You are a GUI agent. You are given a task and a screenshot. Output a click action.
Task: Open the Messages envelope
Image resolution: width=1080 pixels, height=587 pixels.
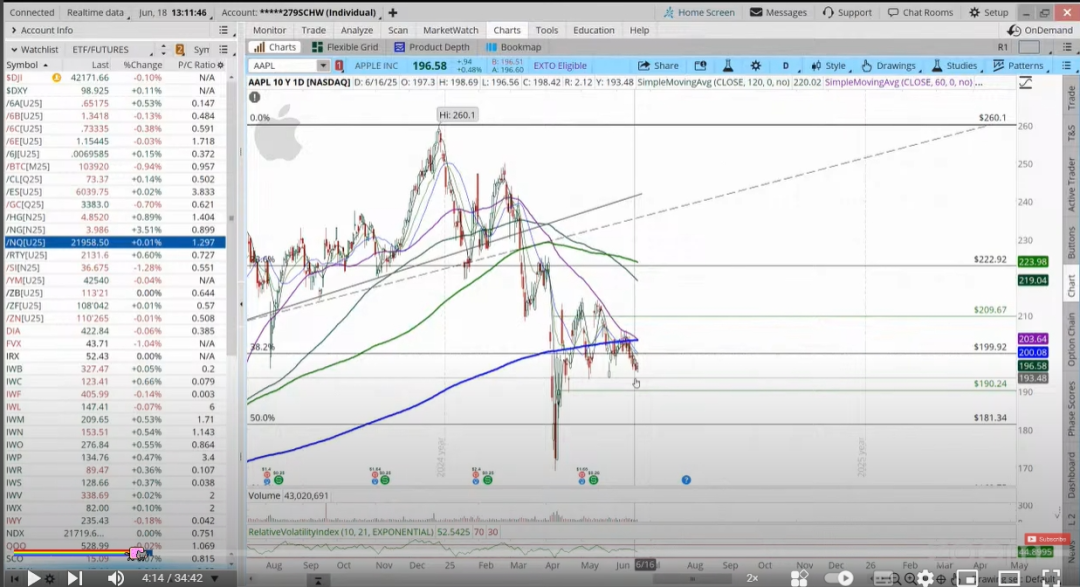click(778, 12)
